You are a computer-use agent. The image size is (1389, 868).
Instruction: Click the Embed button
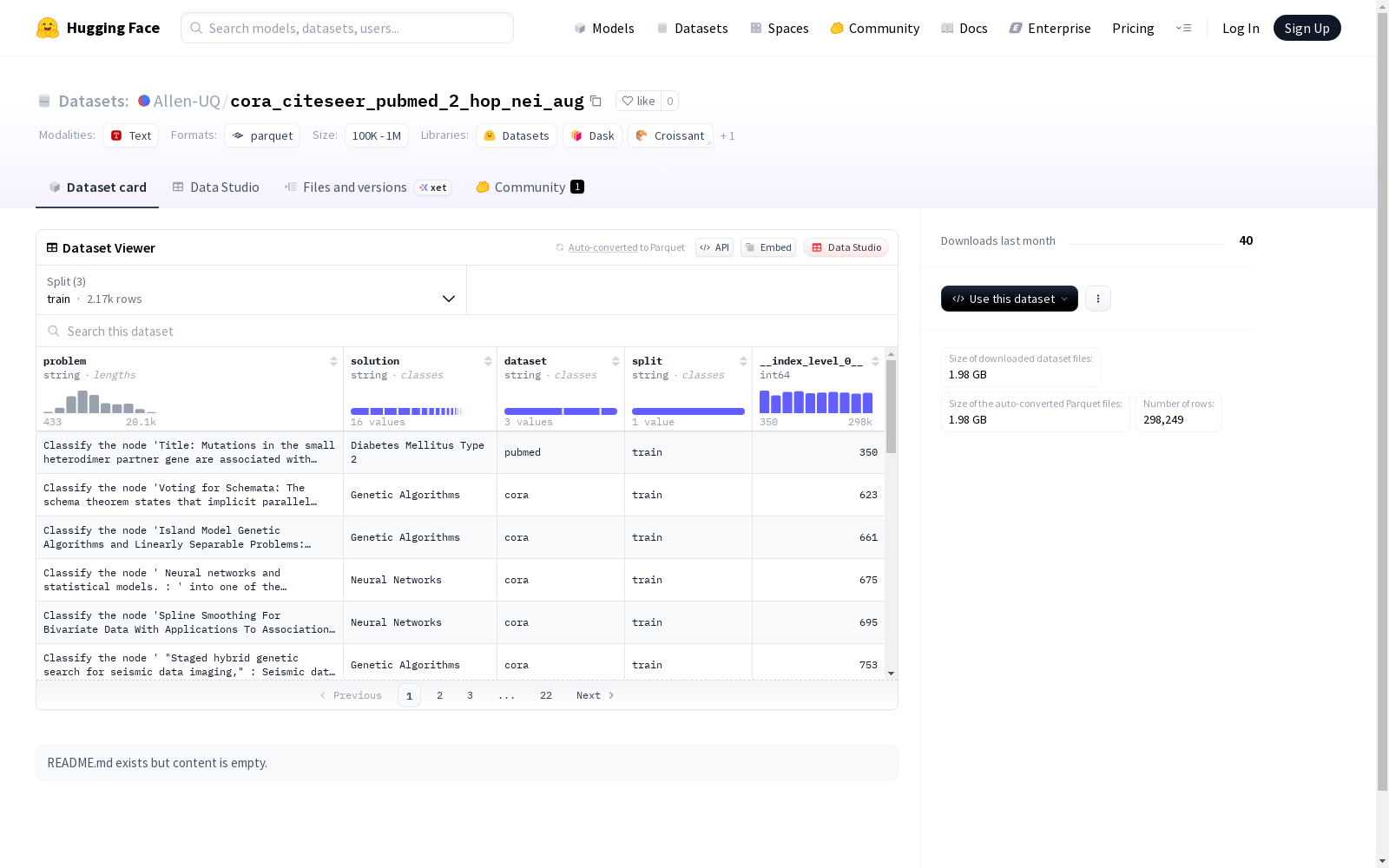[768, 247]
